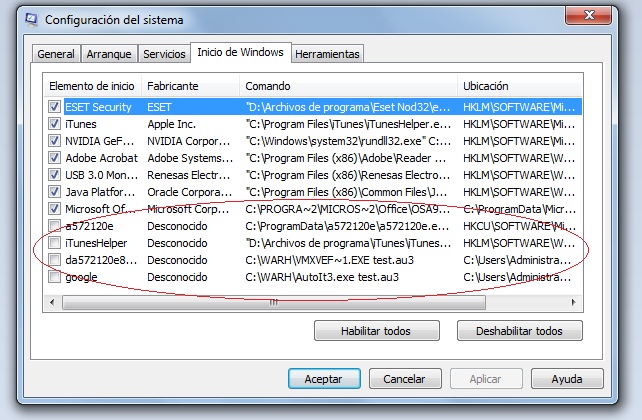Select the ESET Security row name
This screenshot has height=420, width=642.
(x=98, y=107)
